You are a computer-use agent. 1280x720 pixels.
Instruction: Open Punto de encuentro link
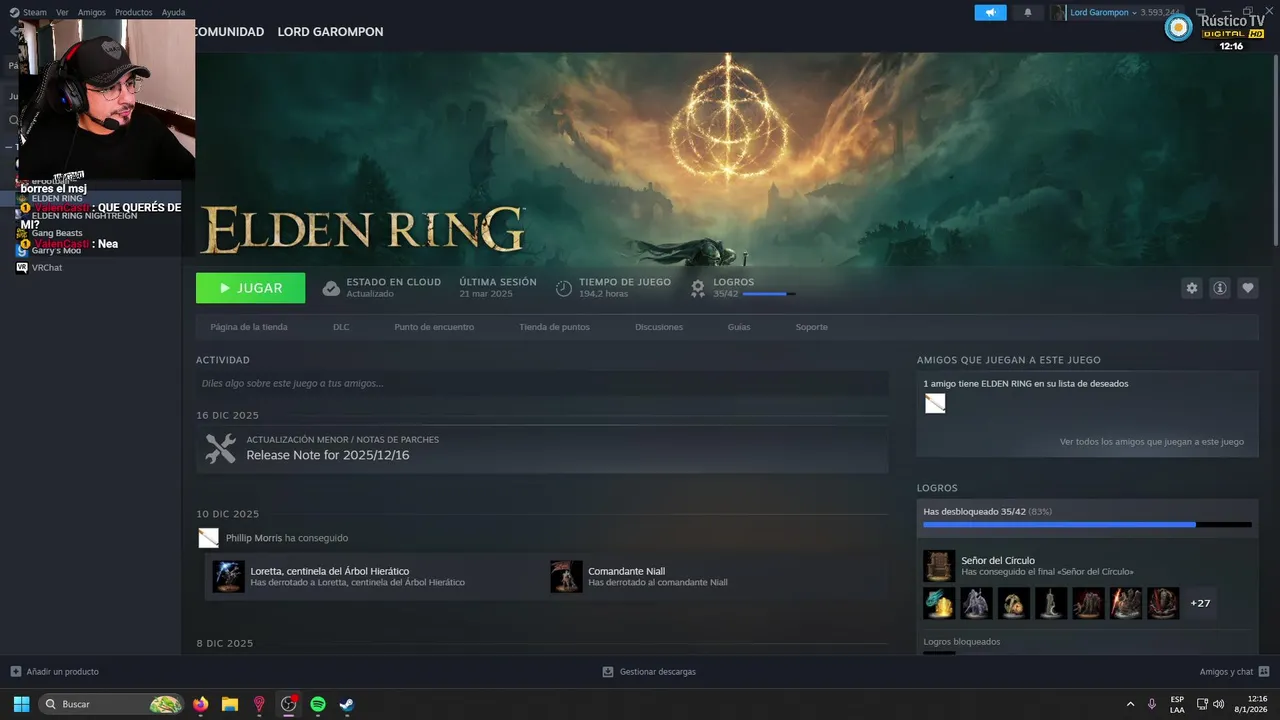(434, 327)
